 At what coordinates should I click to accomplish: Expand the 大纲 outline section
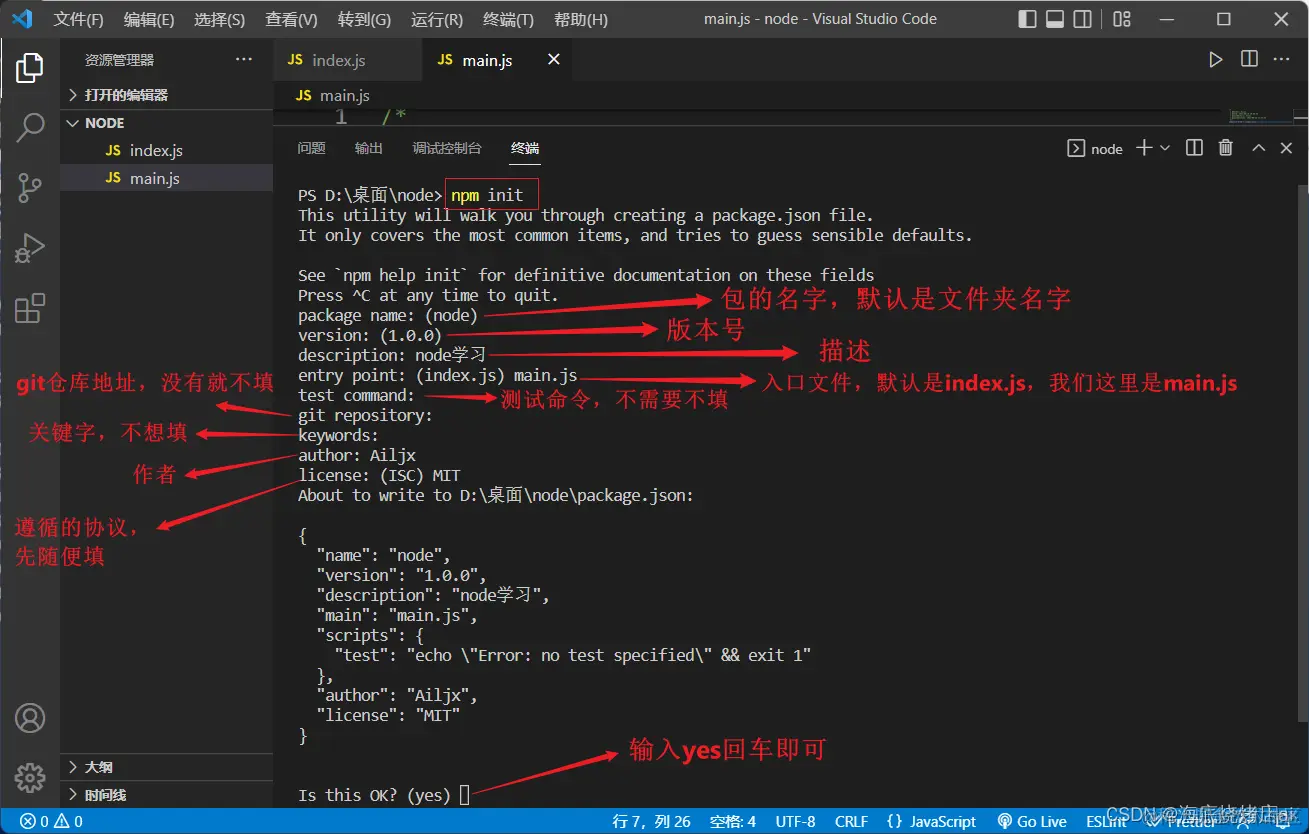click(166, 767)
